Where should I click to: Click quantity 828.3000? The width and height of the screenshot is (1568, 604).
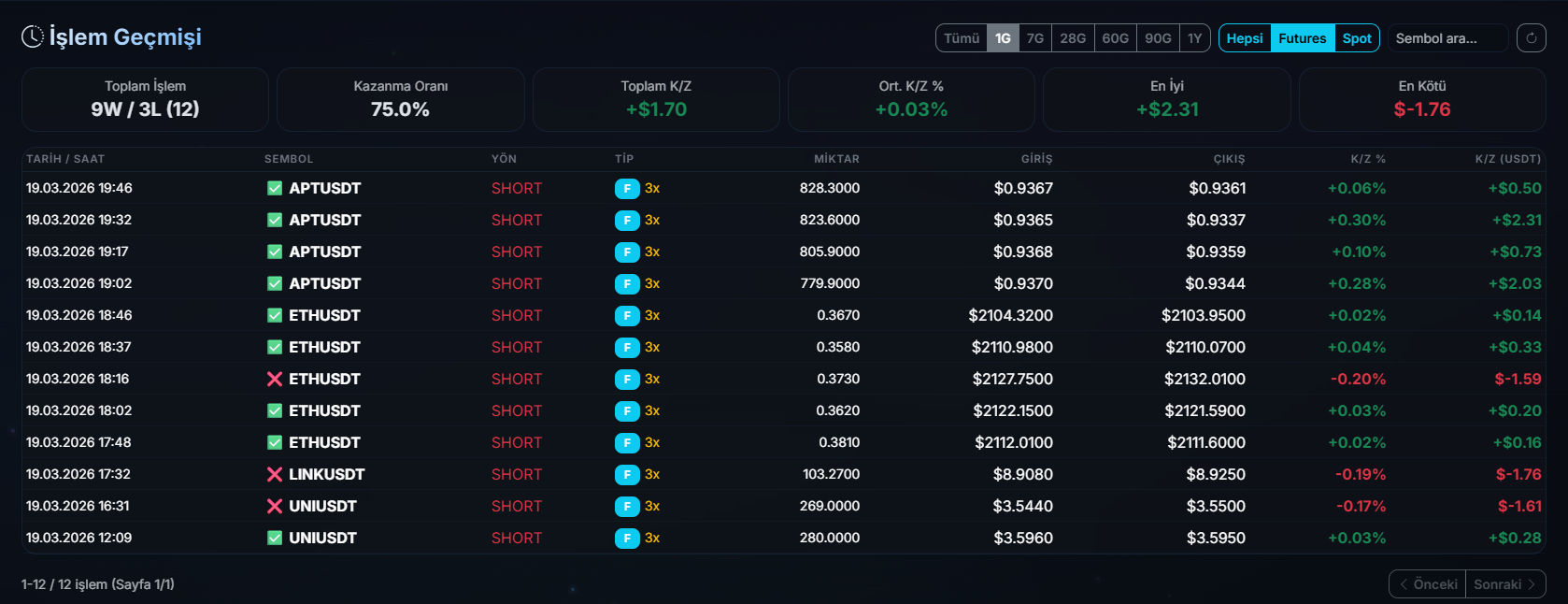(x=830, y=188)
